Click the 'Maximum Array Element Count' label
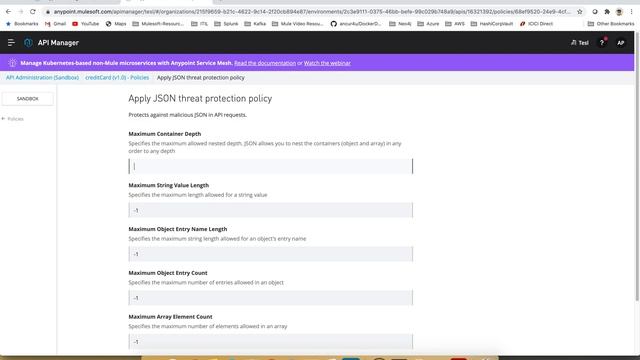The height and width of the screenshot is (360, 640). point(170,317)
